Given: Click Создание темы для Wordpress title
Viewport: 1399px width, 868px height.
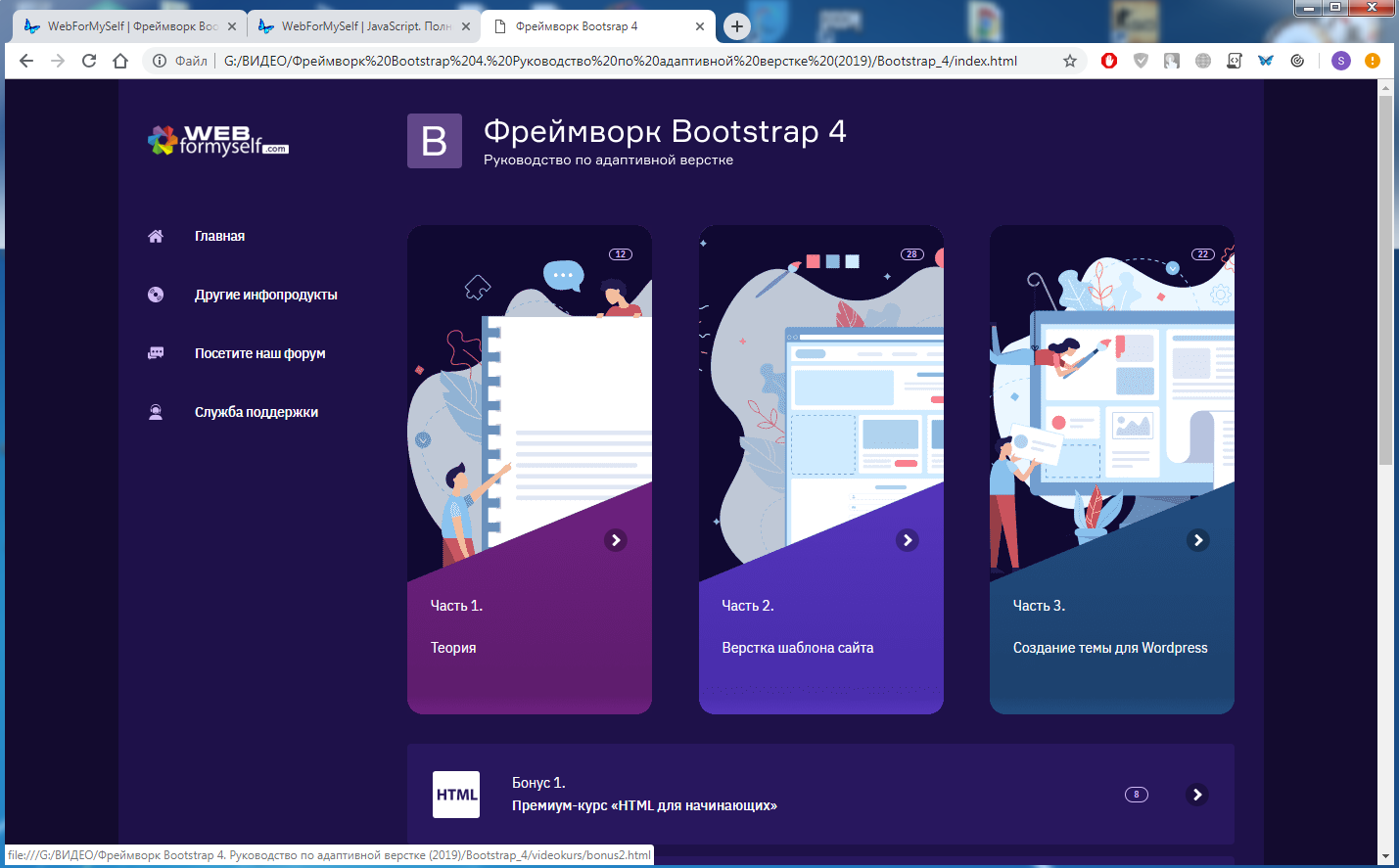Looking at the screenshot, I should coord(1110,648).
